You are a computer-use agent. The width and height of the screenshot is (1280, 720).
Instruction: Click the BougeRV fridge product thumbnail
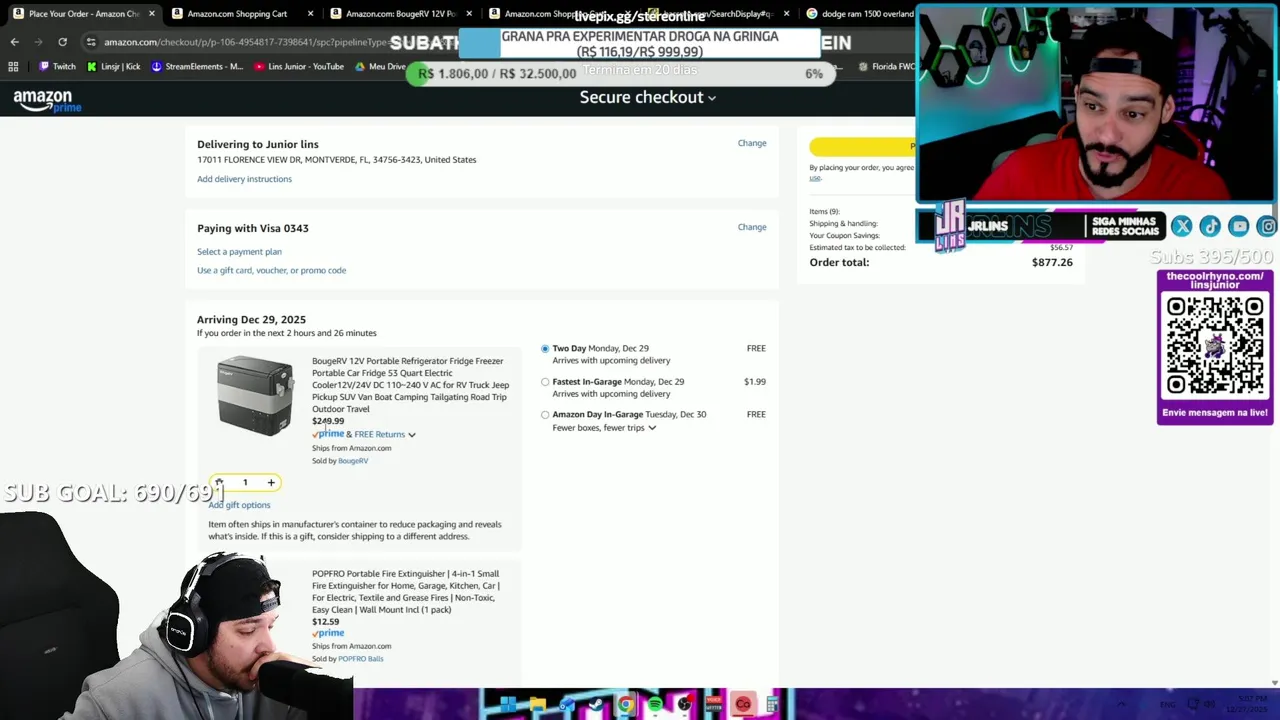pos(255,396)
